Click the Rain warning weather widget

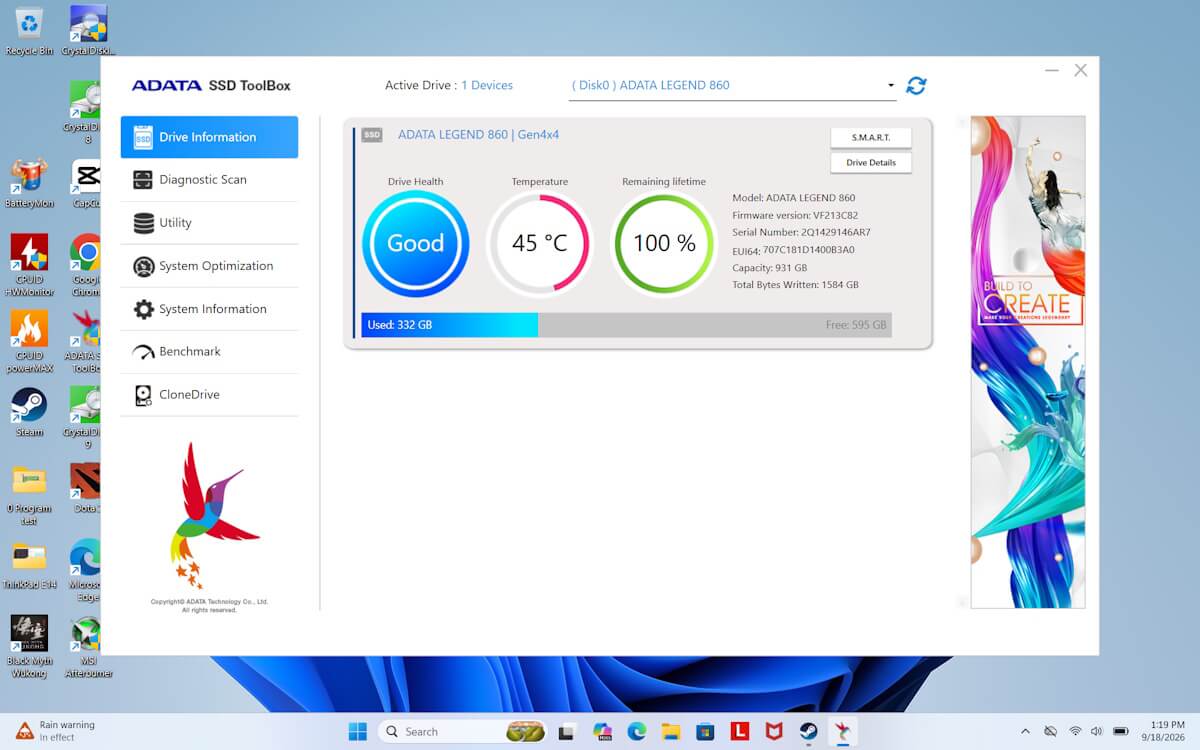tap(57, 731)
